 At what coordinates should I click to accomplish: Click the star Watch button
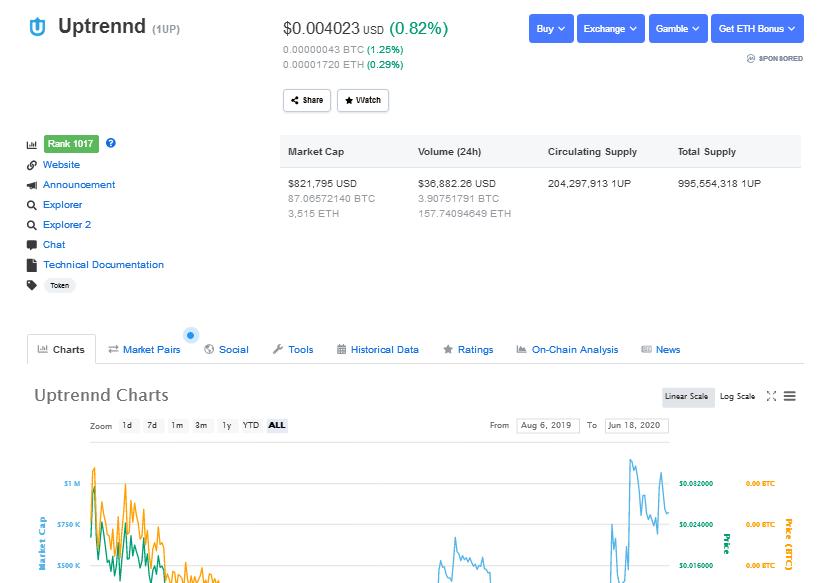tap(363, 100)
